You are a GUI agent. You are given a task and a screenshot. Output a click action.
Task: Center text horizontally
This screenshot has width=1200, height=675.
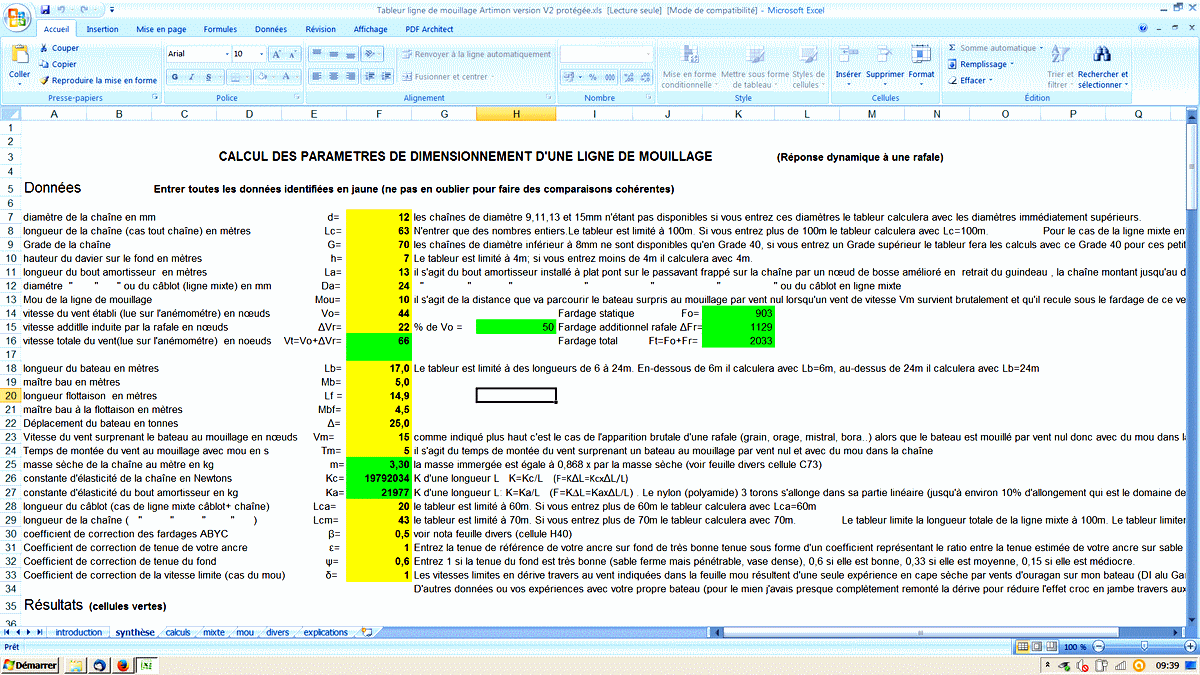pos(335,76)
